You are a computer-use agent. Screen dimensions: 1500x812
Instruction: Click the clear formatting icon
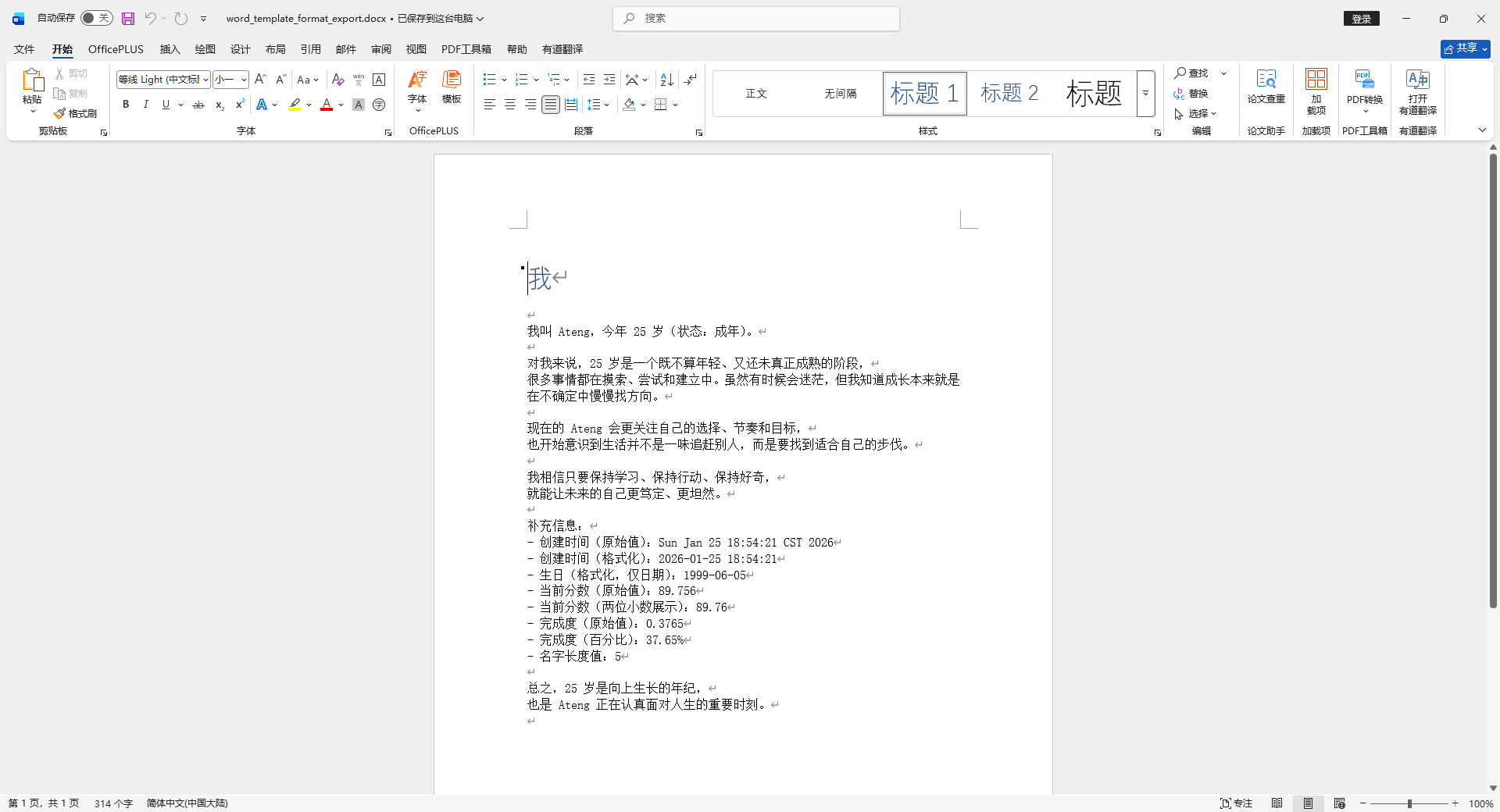pos(337,80)
